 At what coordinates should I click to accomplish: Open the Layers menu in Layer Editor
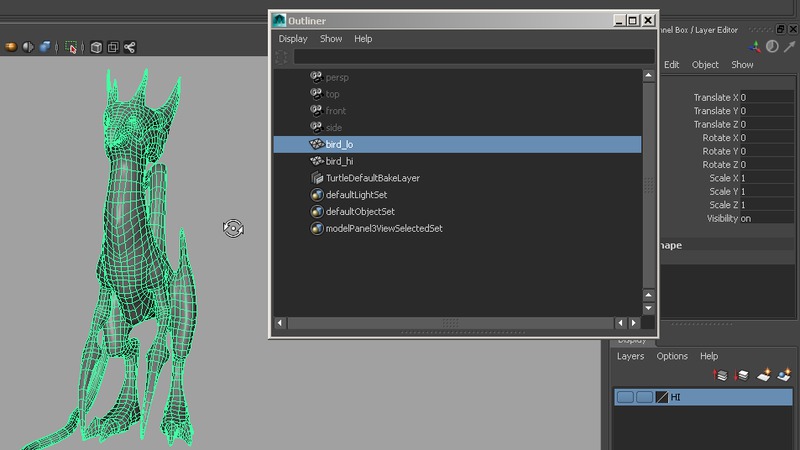tap(630, 356)
